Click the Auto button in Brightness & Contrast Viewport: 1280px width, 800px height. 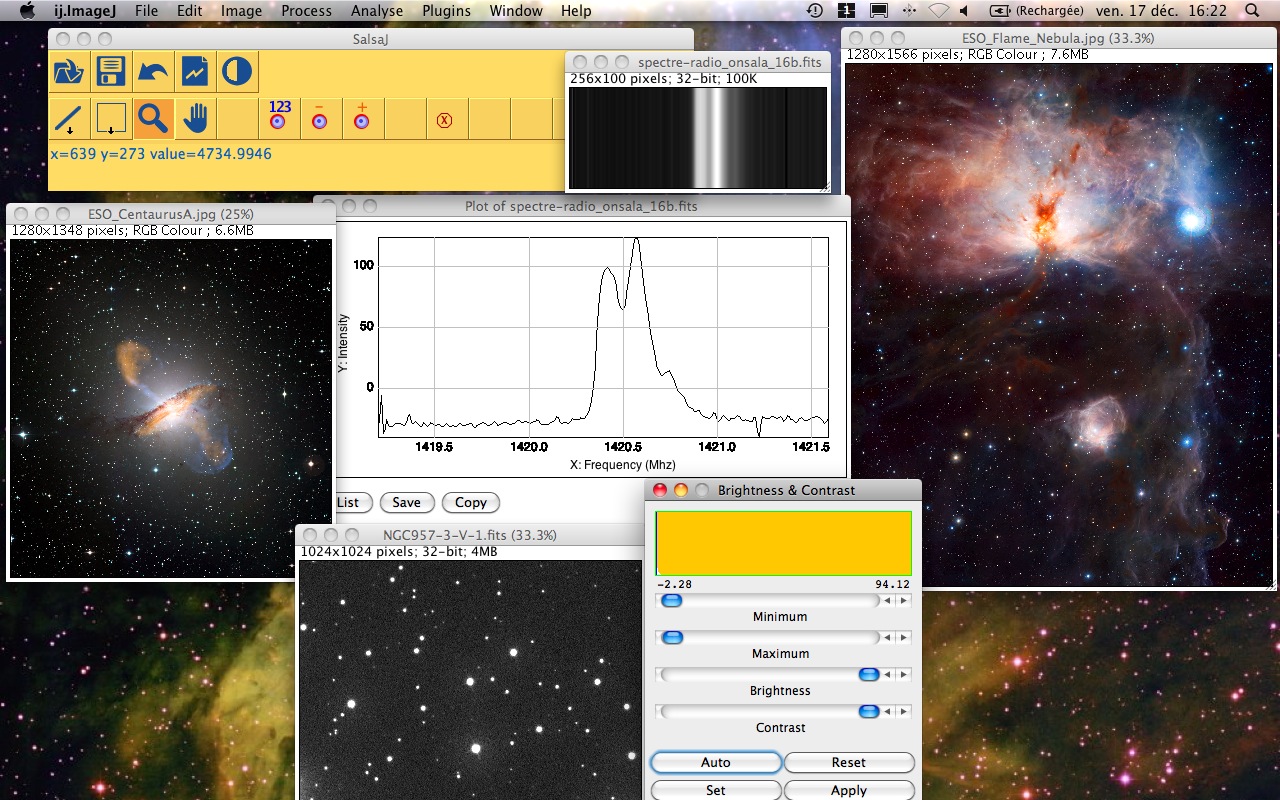click(715, 762)
